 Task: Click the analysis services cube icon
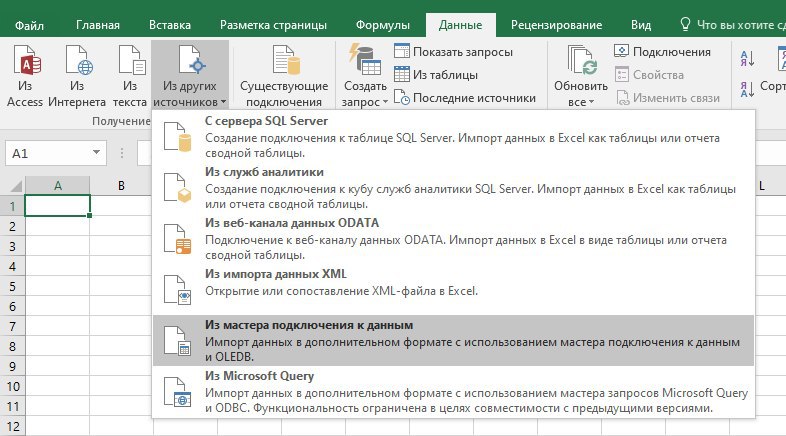tap(177, 188)
